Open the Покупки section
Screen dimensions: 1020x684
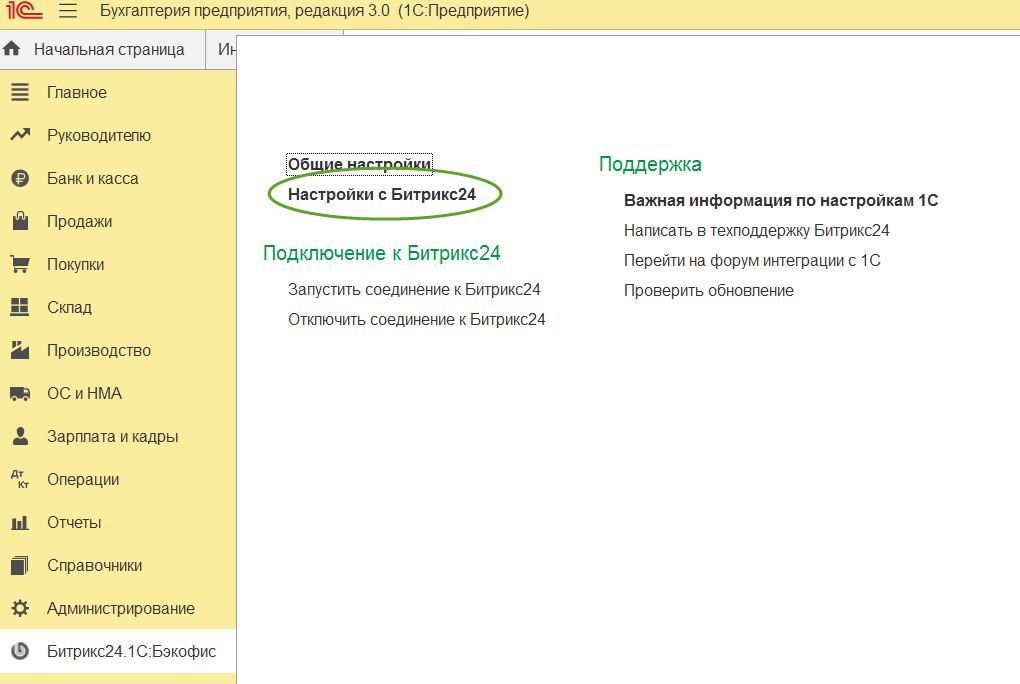(x=118, y=264)
